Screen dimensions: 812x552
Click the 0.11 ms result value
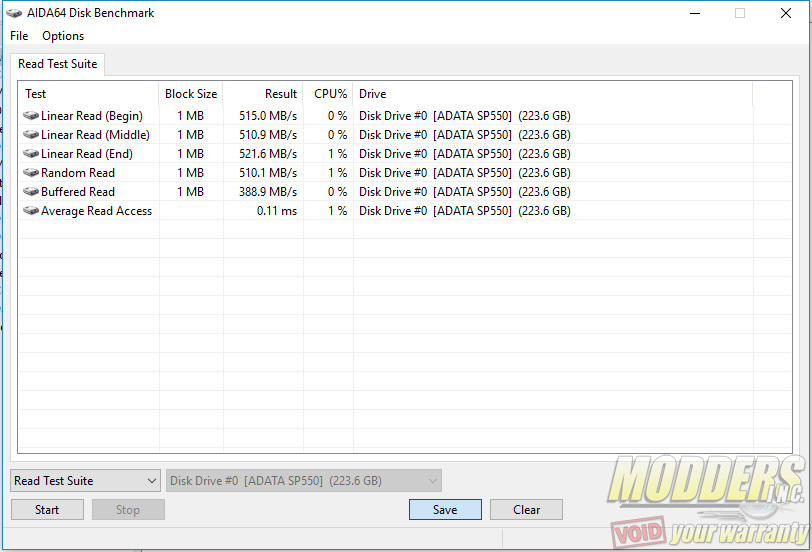277,211
